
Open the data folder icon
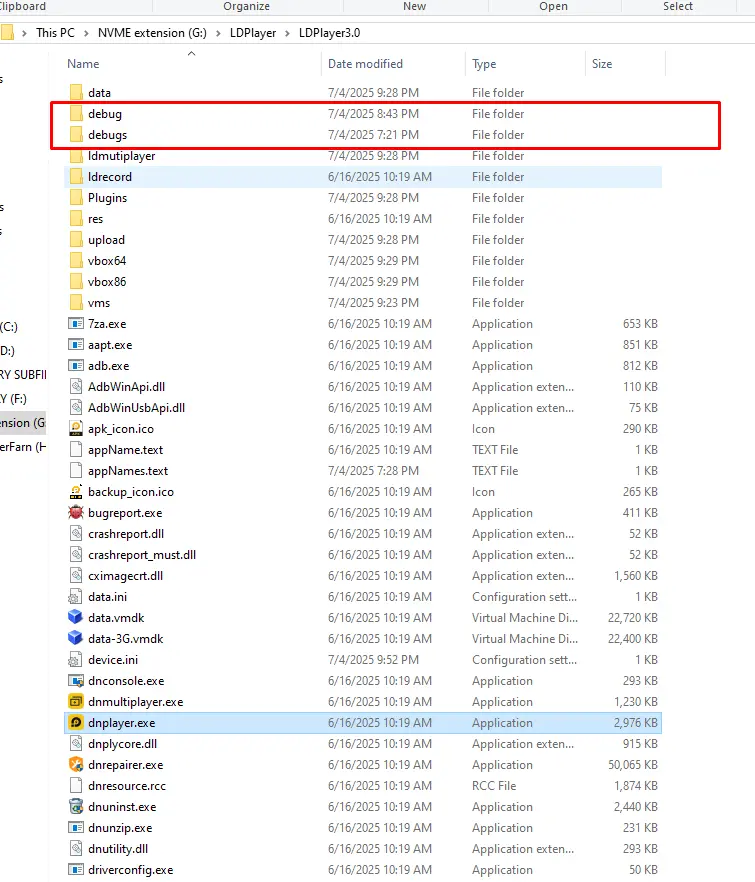76,92
